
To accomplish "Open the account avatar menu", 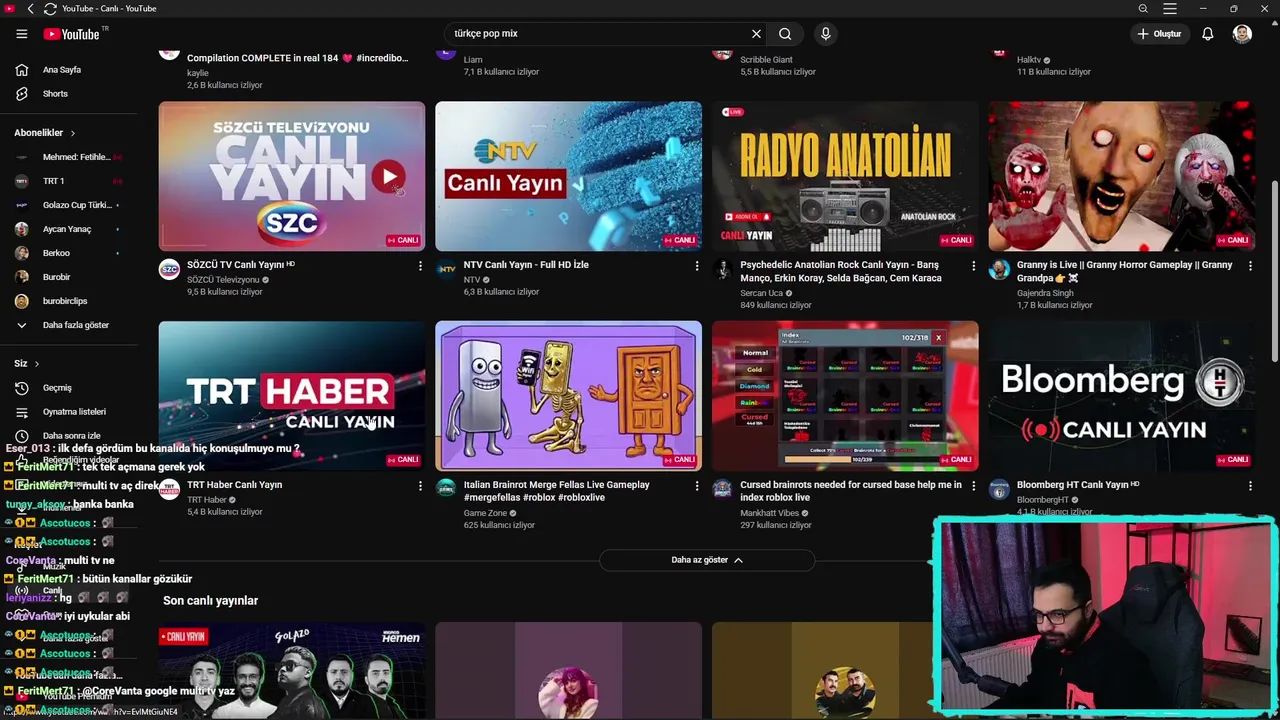I will [1242, 34].
